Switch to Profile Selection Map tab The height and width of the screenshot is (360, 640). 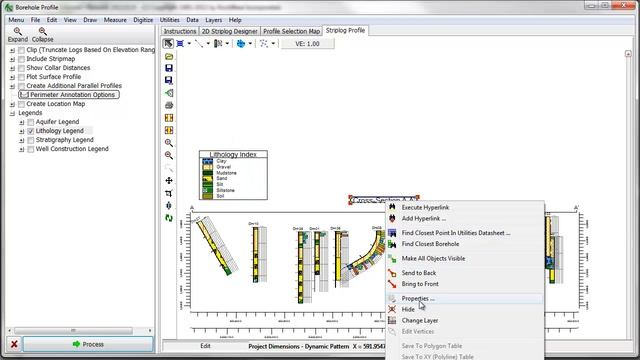pyautogui.click(x=291, y=31)
